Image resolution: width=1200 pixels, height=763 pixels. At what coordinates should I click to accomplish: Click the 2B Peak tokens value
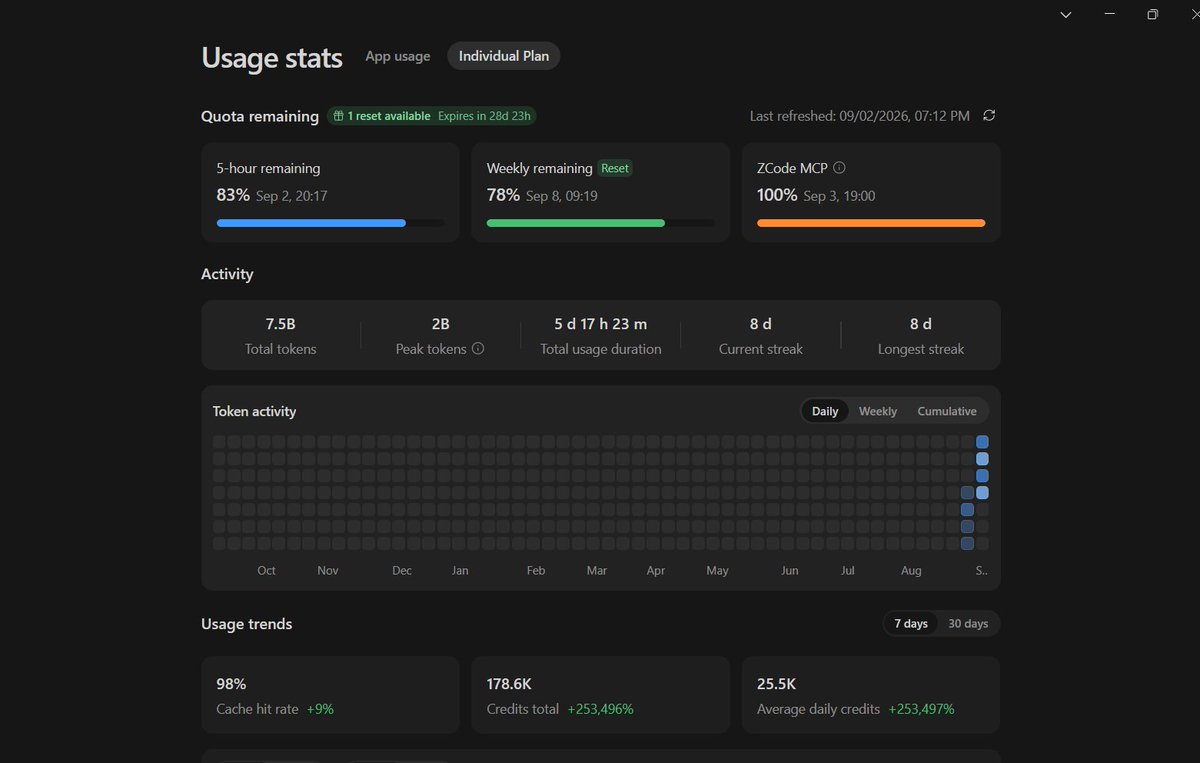[x=440, y=324]
